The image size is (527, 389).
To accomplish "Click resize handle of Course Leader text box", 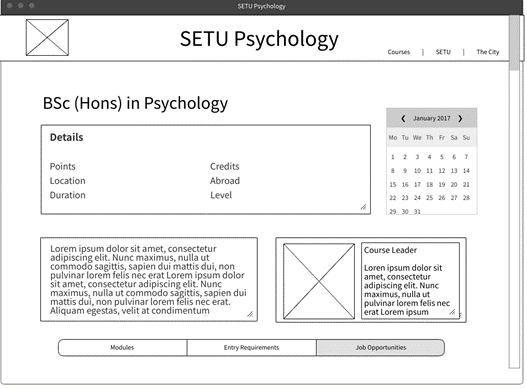I will coord(452,312).
